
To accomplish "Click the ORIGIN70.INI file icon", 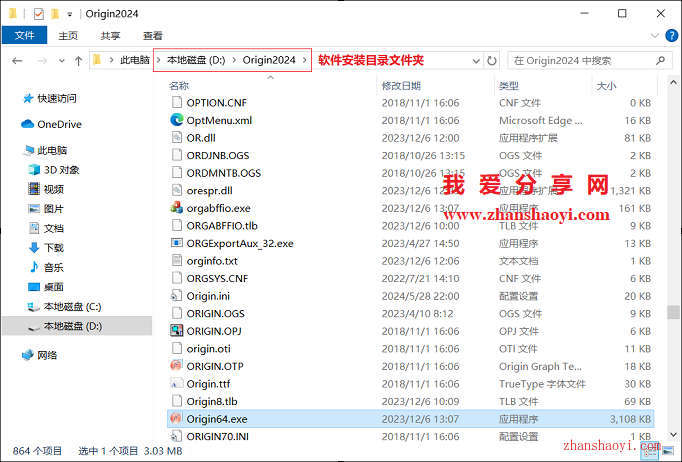I will coord(177,436).
